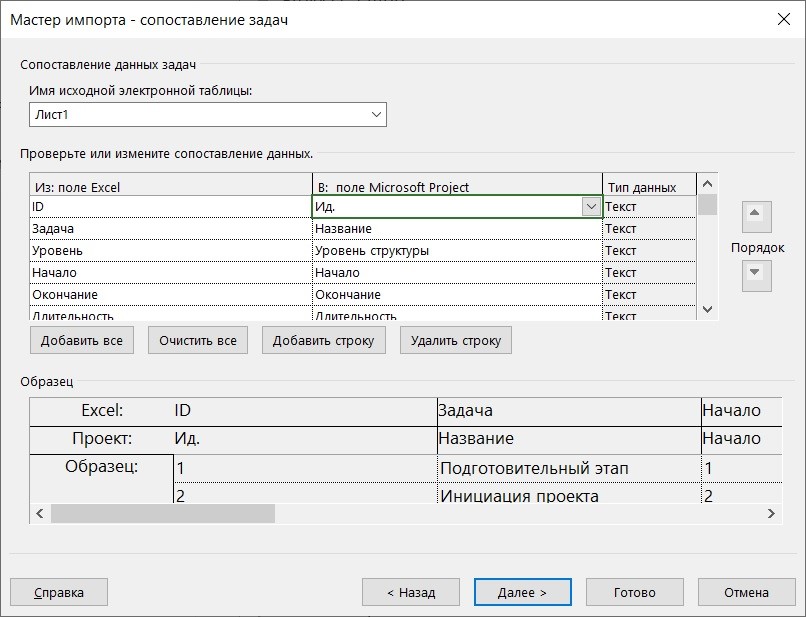Open Справка help
Viewport: 806px width, 617px height.
59,592
